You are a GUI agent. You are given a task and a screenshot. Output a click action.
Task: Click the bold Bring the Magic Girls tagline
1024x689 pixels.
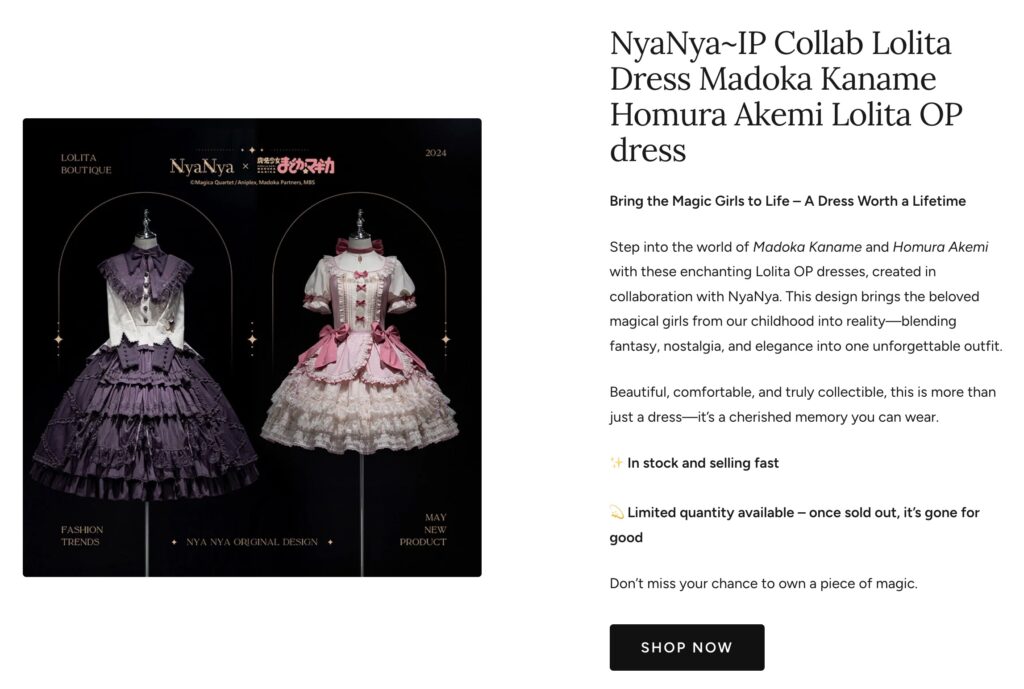[787, 201]
